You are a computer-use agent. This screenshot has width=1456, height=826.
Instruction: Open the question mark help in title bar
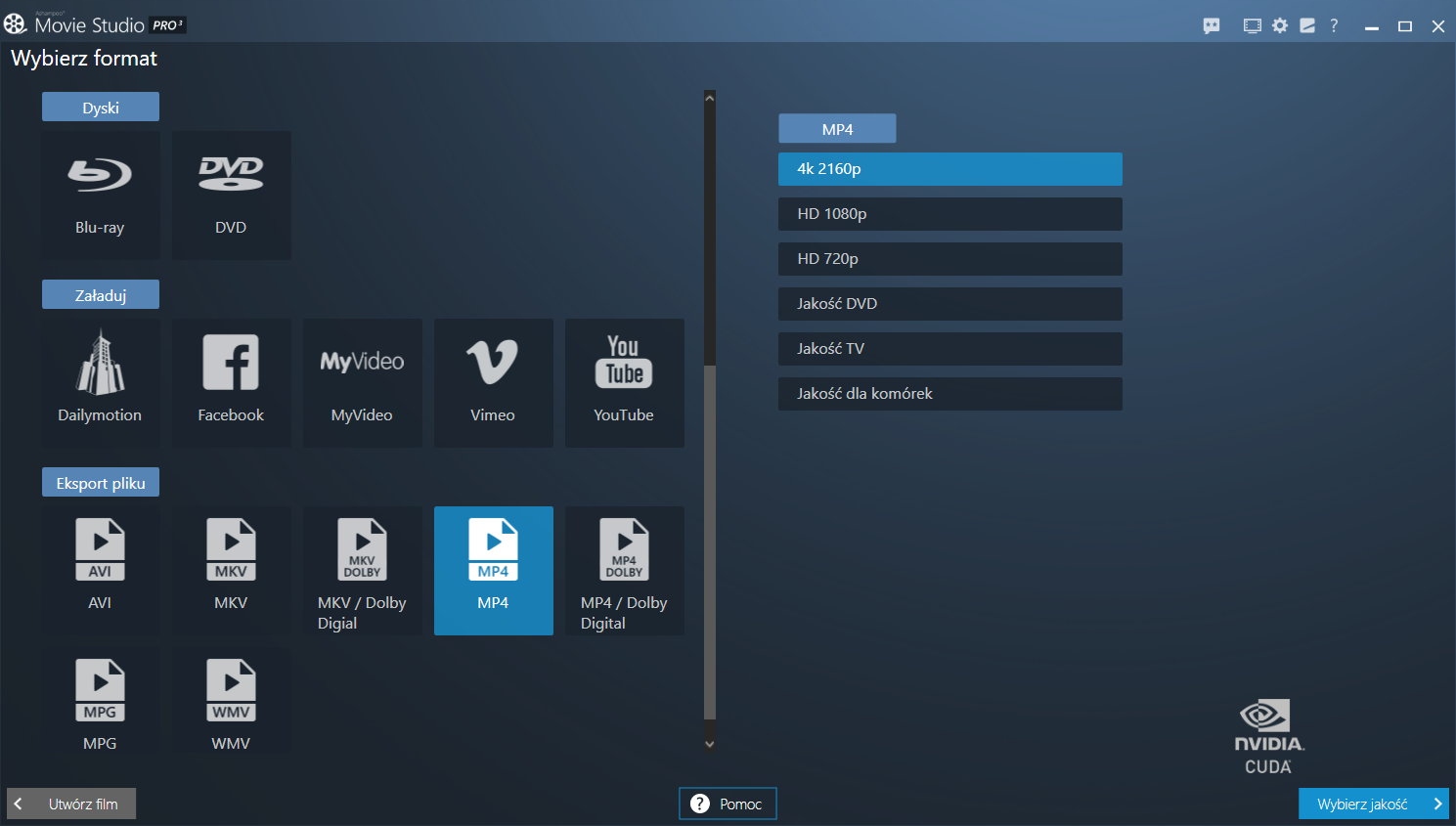click(1334, 26)
